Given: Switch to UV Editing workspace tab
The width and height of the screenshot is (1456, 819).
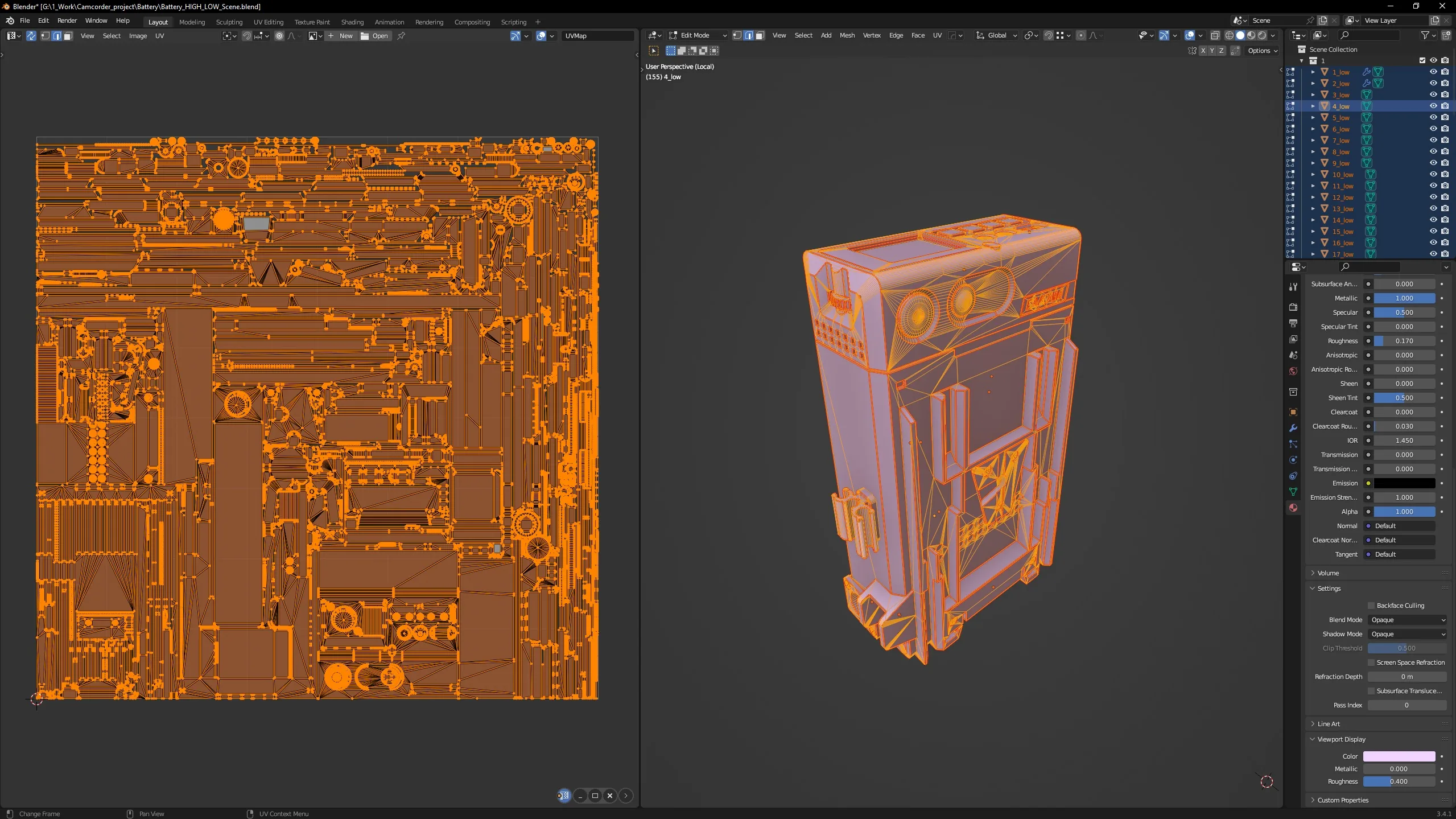Looking at the screenshot, I should coord(269,22).
